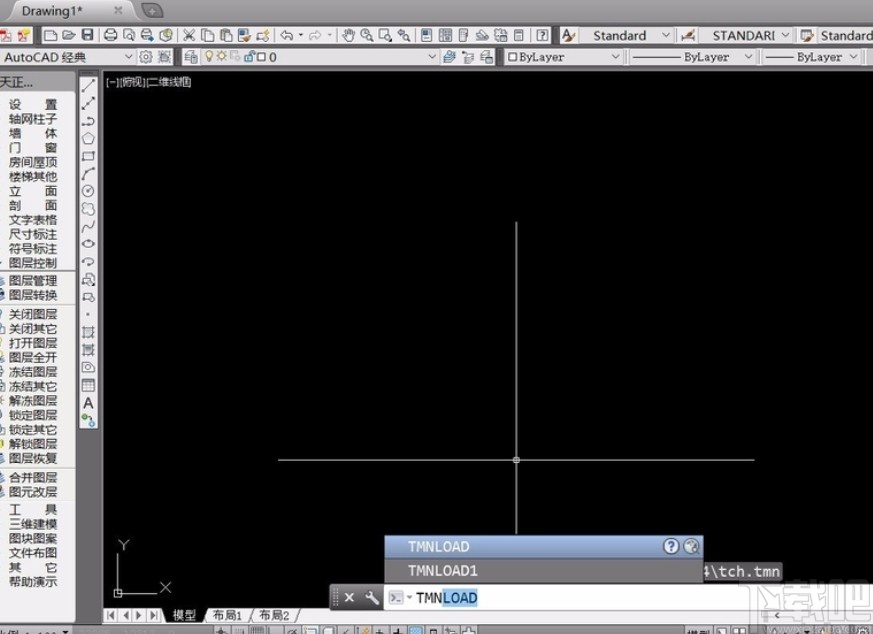Click the 帮助演示 menu item
The width and height of the screenshot is (873, 634).
pyautogui.click(x=33, y=582)
